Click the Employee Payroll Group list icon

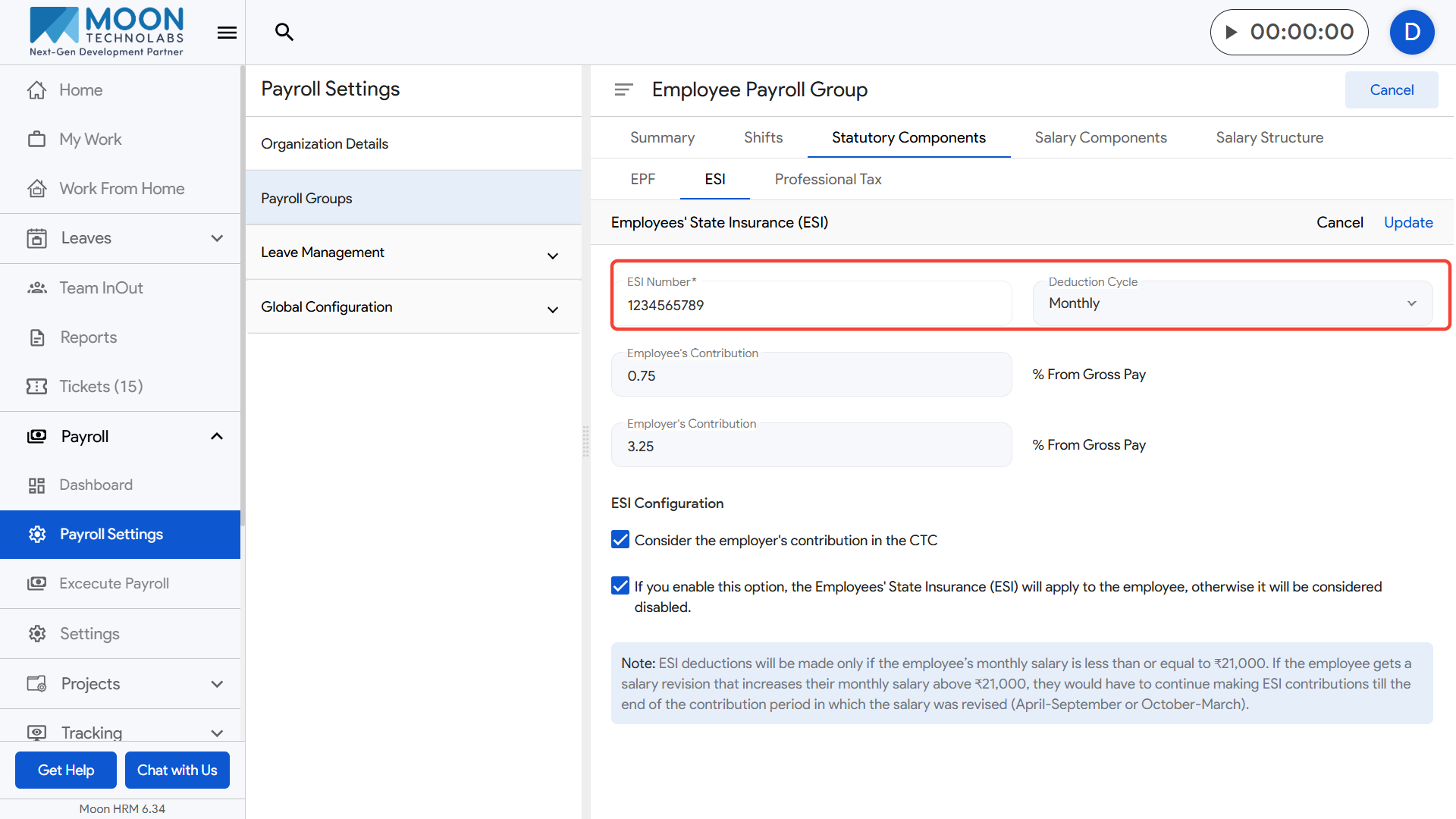point(623,89)
